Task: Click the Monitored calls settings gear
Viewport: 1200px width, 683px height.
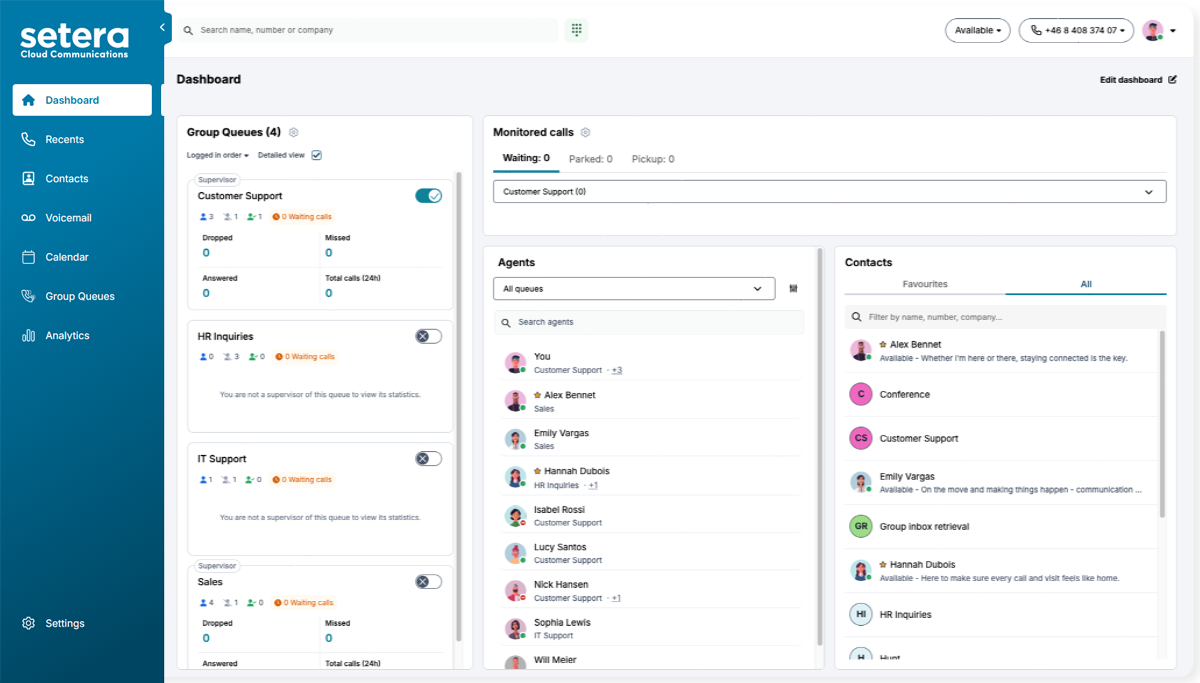Action: [586, 132]
